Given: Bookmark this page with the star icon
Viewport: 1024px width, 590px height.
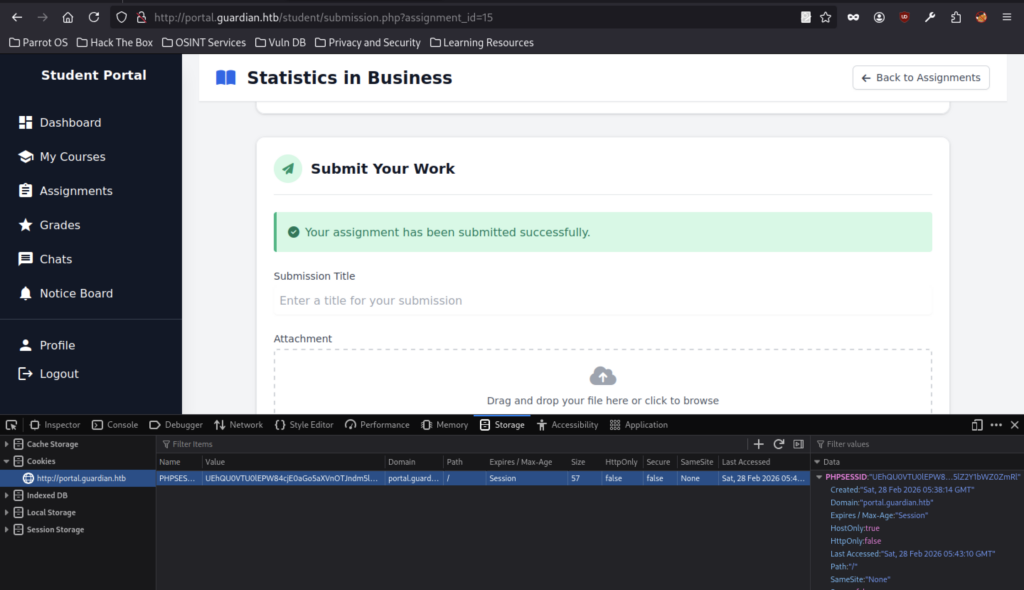Looking at the screenshot, I should [x=825, y=17].
